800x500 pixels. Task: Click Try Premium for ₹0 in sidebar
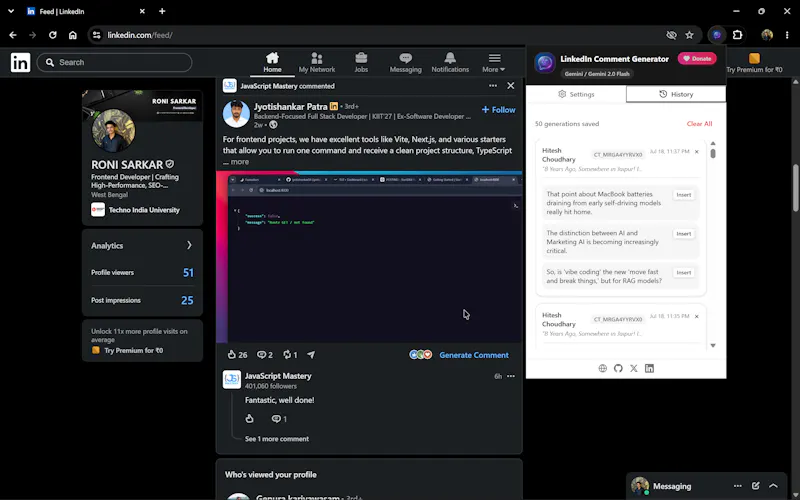[133, 351]
